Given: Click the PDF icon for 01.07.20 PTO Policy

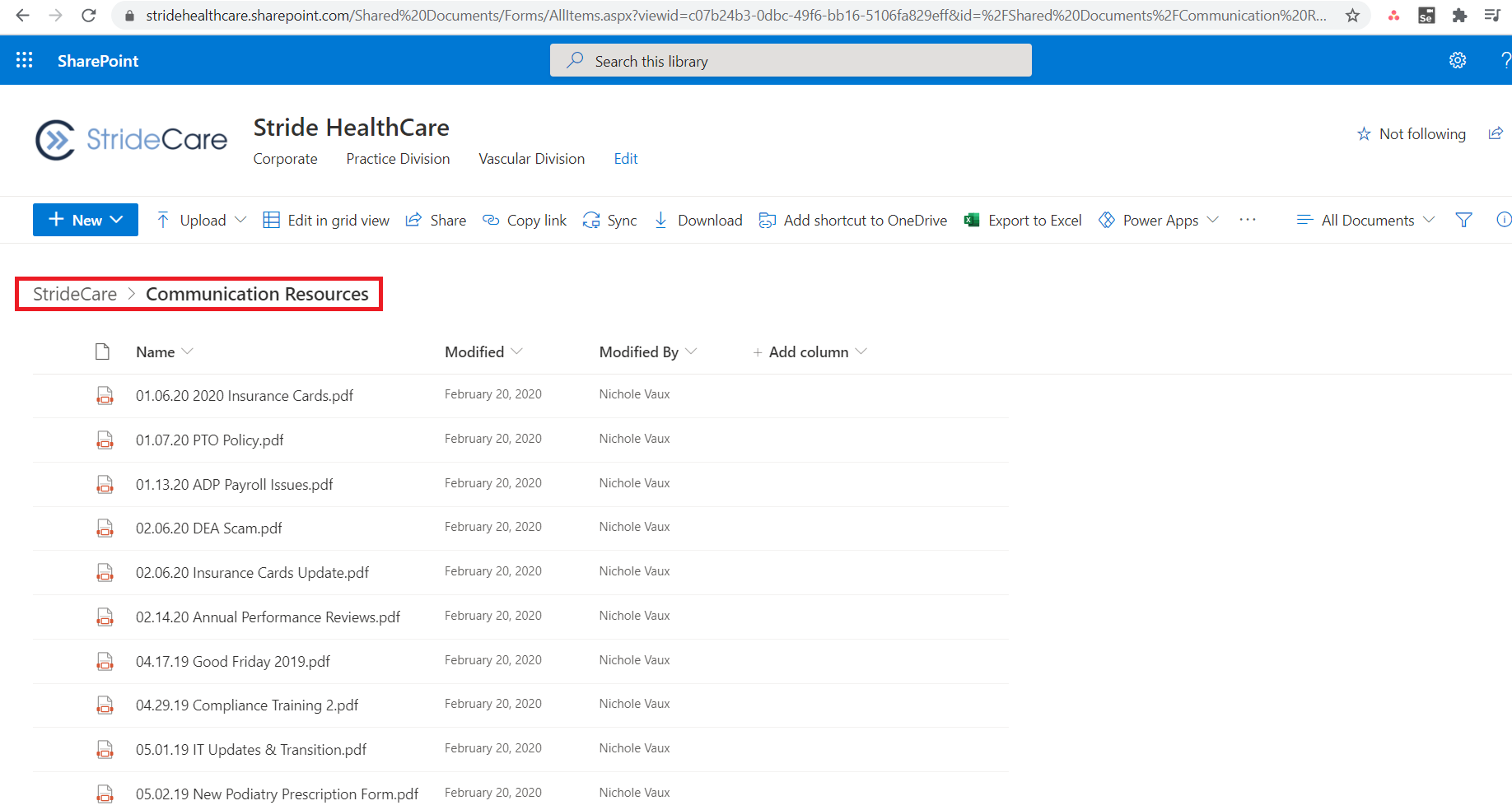Looking at the screenshot, I should (x=105, y=440).
